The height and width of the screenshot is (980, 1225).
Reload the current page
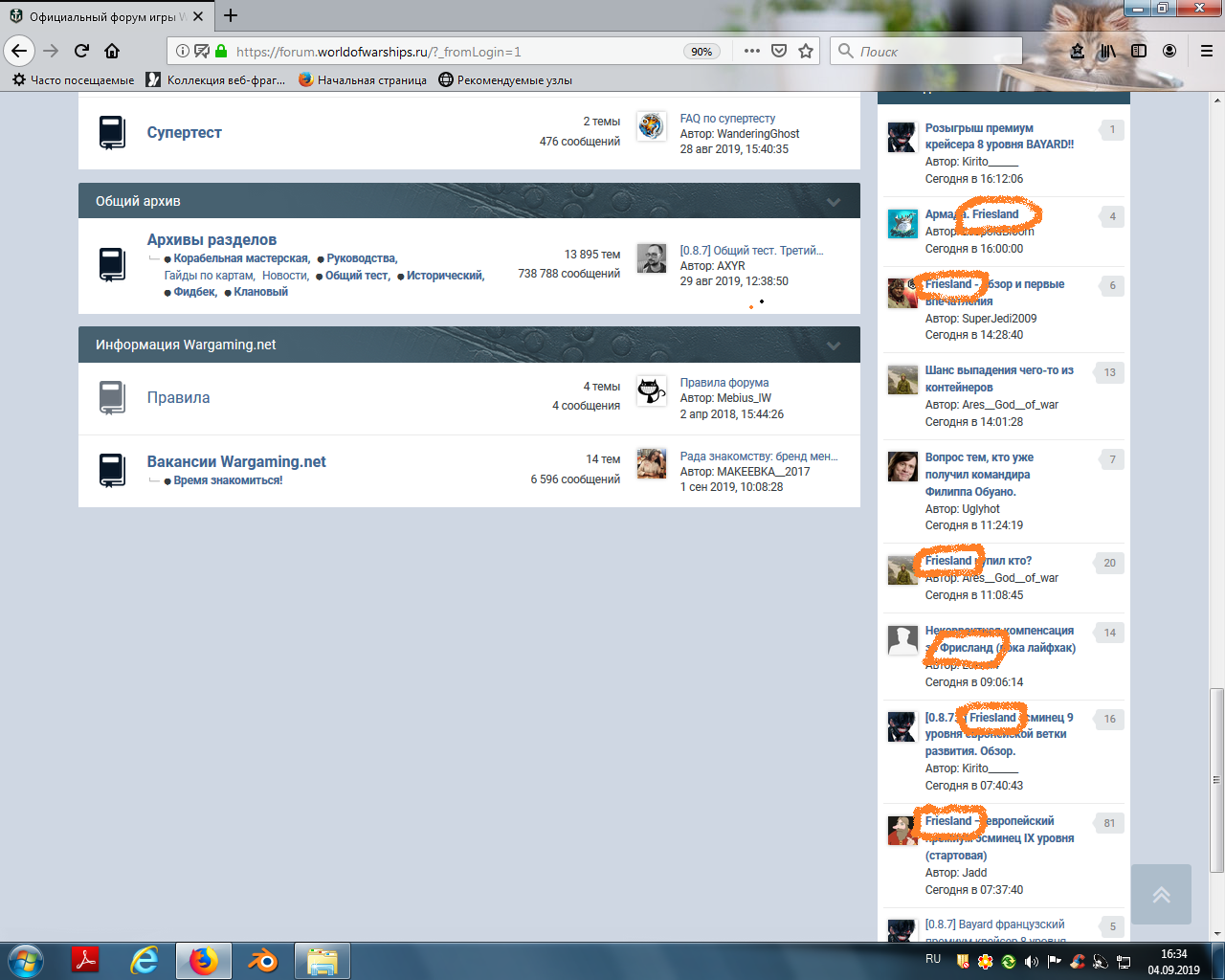82,51
